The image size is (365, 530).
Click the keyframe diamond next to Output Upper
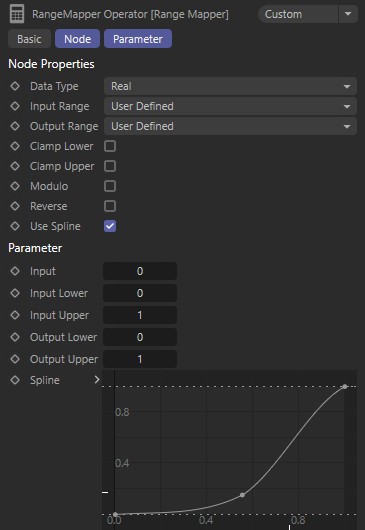pos(15,359)
